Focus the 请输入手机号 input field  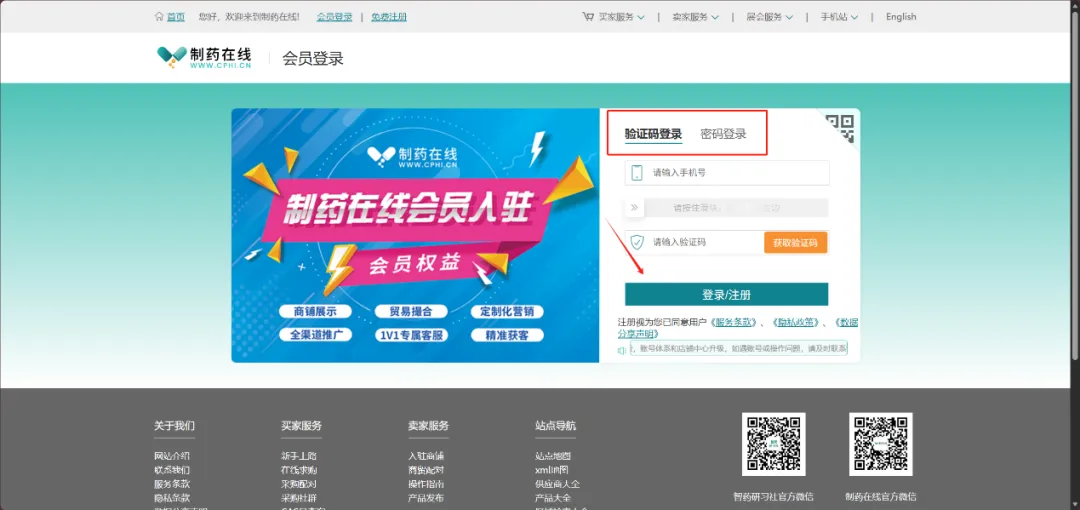(x=727, y=173)
